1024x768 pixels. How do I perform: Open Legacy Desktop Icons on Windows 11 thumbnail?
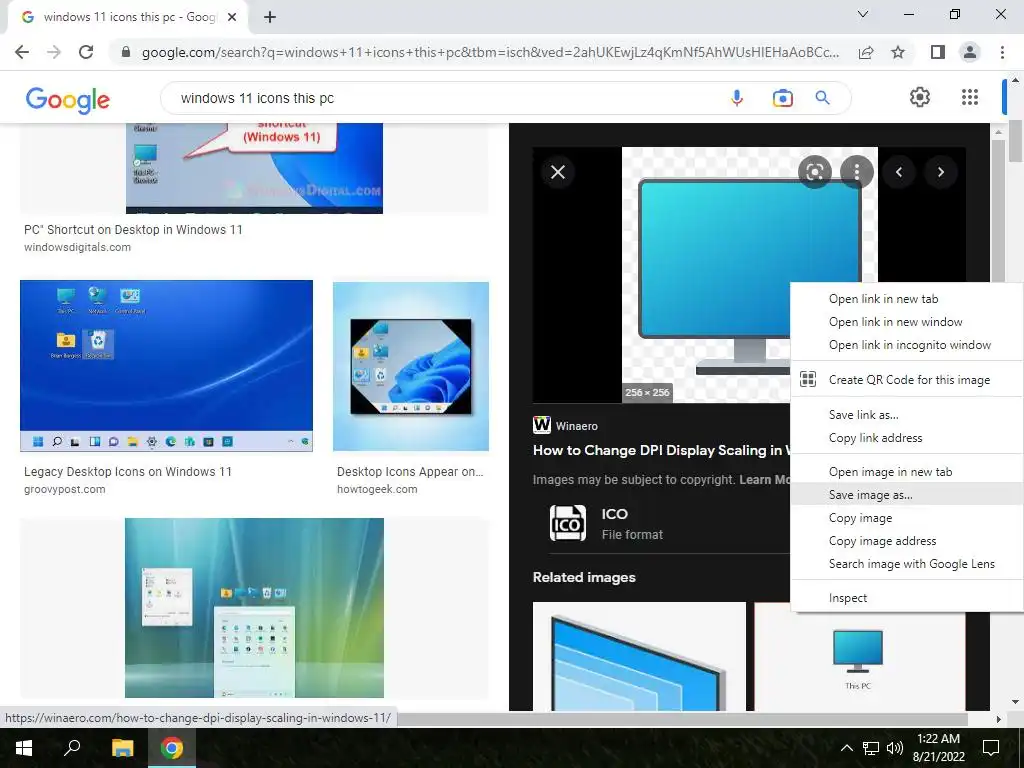167,366
